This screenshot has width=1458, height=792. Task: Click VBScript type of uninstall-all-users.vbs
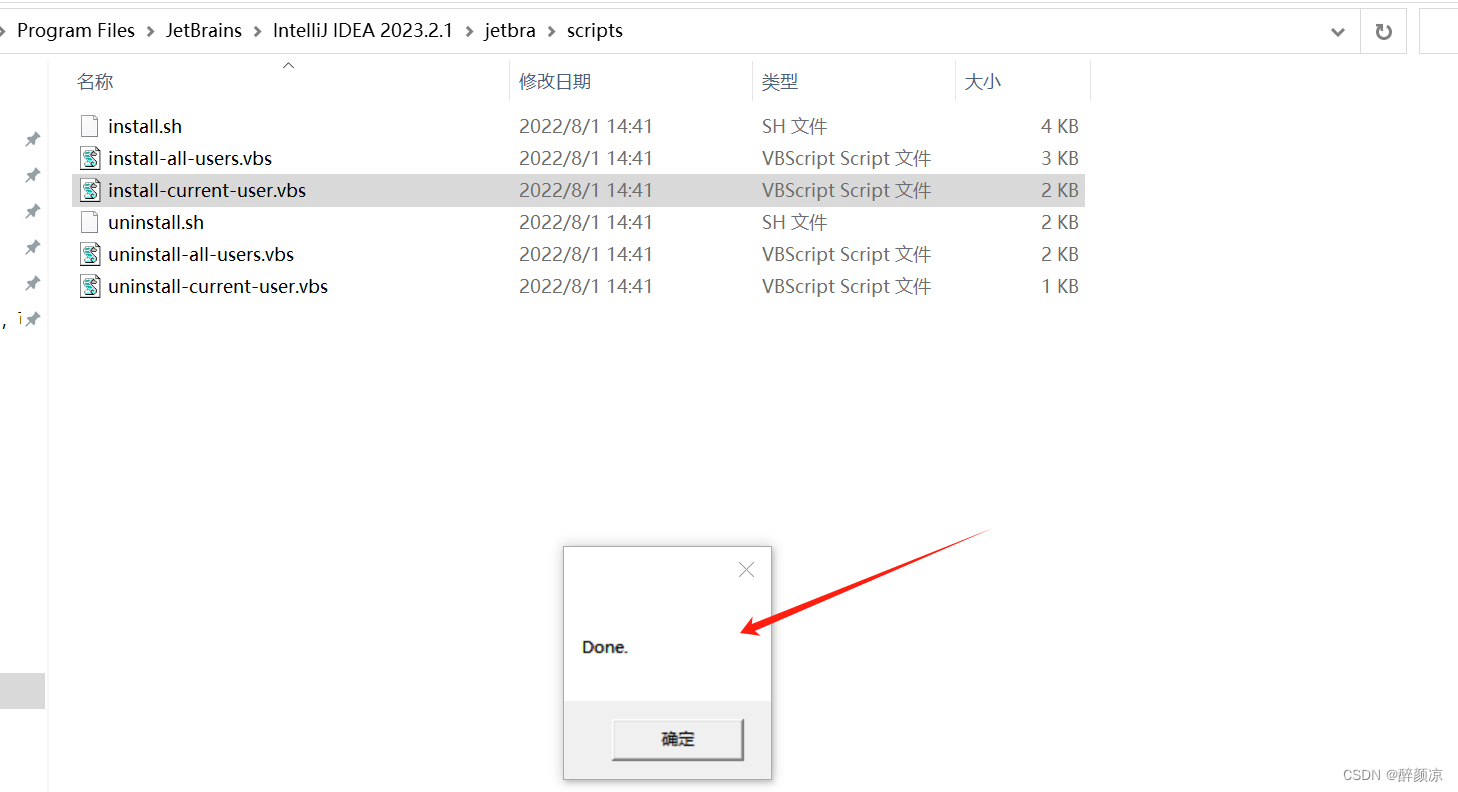point(846,254)
